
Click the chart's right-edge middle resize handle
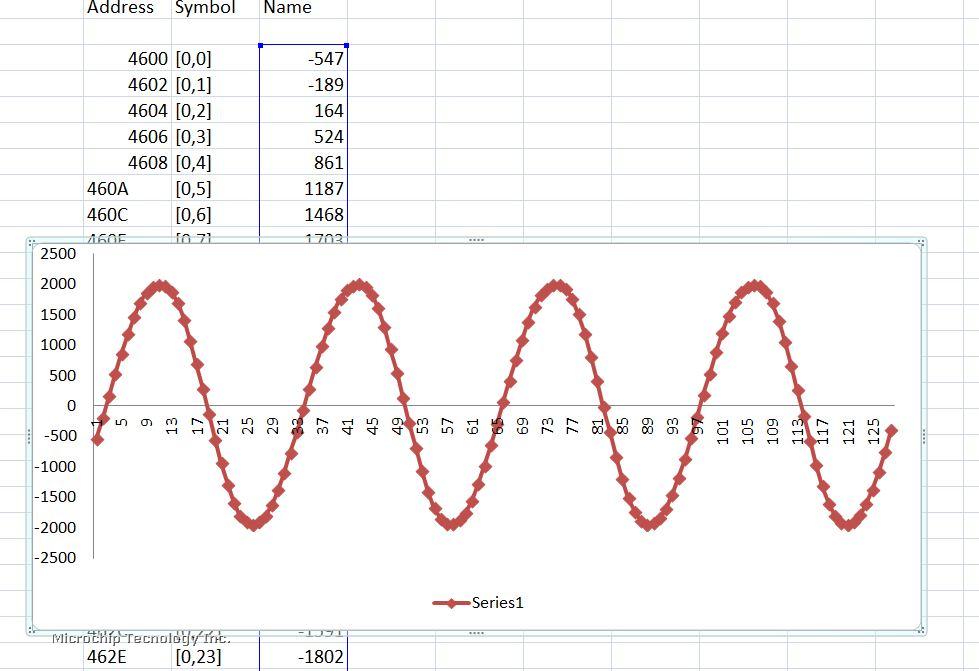coord(923,436)
